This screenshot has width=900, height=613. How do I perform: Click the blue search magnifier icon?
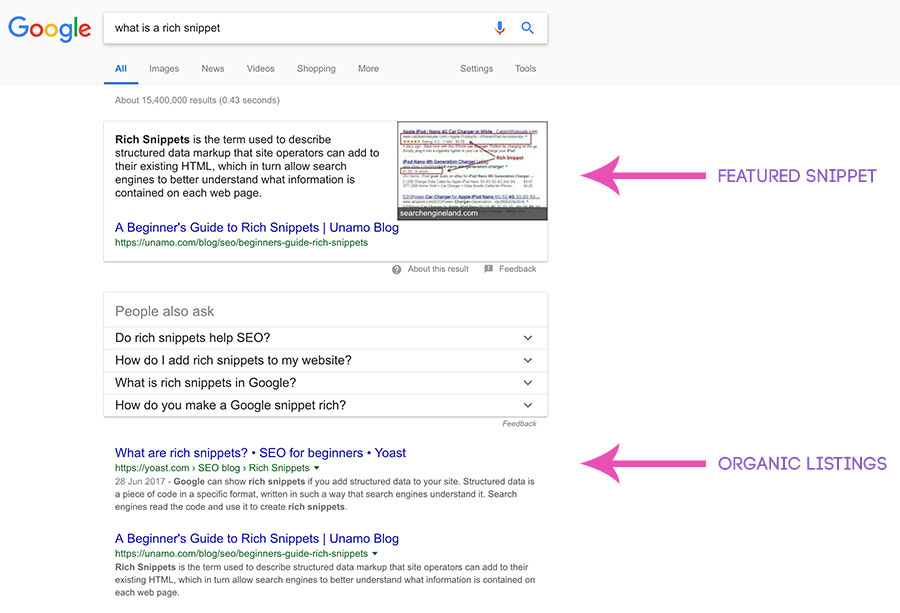pyautogui.click(x=527, y=28)
